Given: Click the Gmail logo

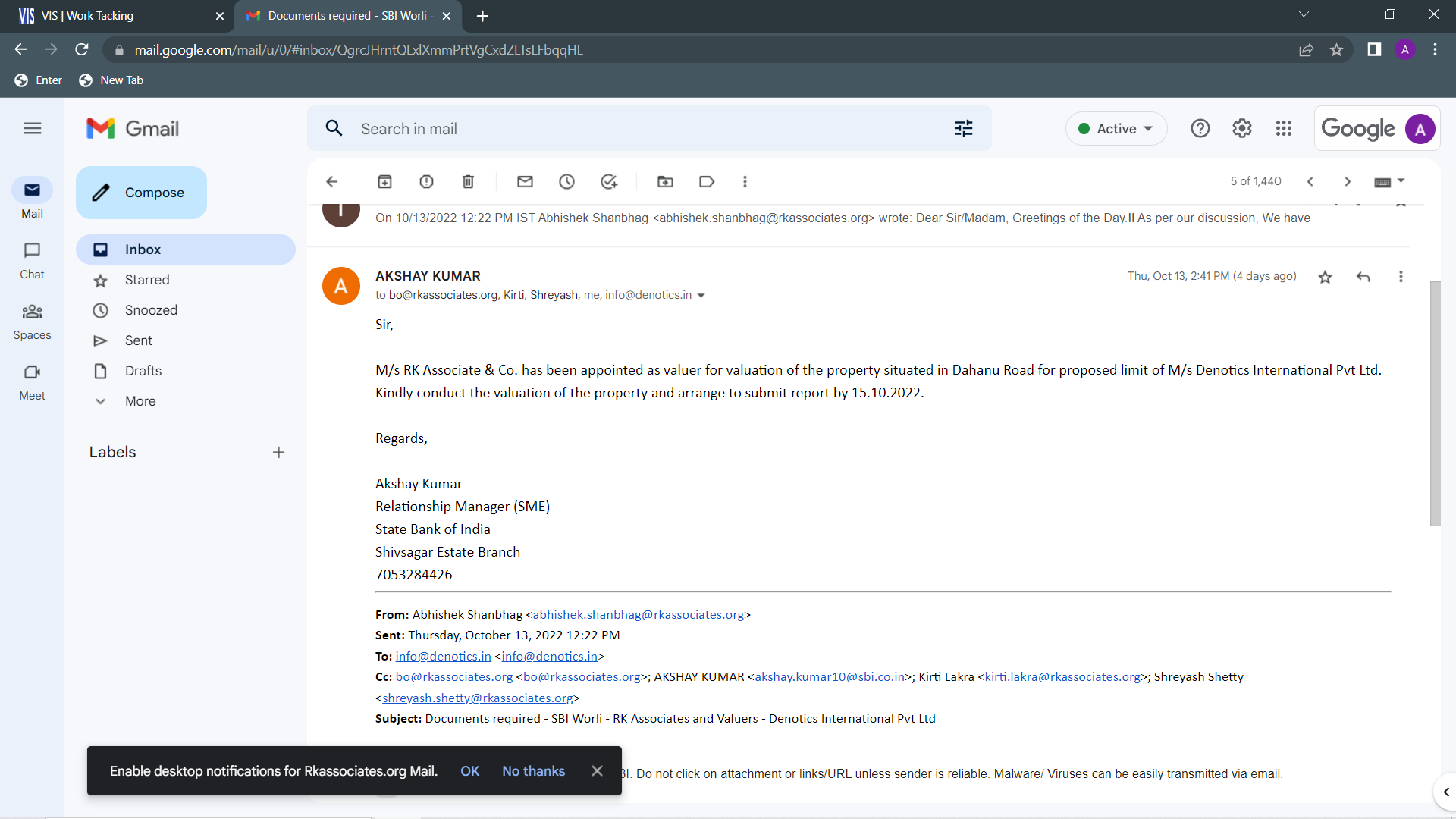Looking at the screenshot, I should [133, 129].
